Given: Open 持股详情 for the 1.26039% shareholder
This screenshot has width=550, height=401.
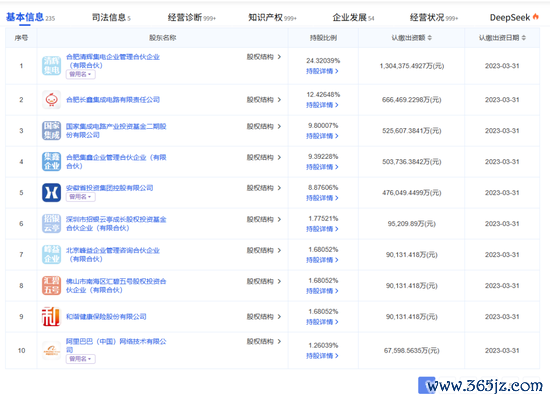Looking at the screenshot, I should point(322,356).
